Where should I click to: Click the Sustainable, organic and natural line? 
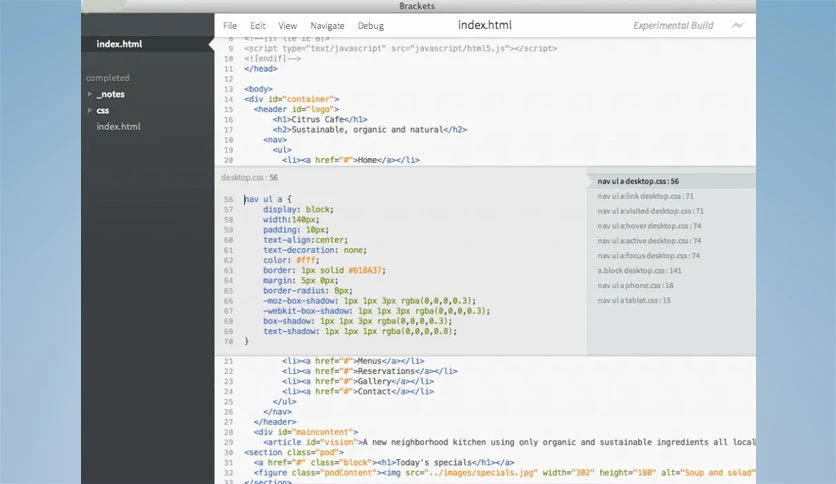[x=369, y=130]
